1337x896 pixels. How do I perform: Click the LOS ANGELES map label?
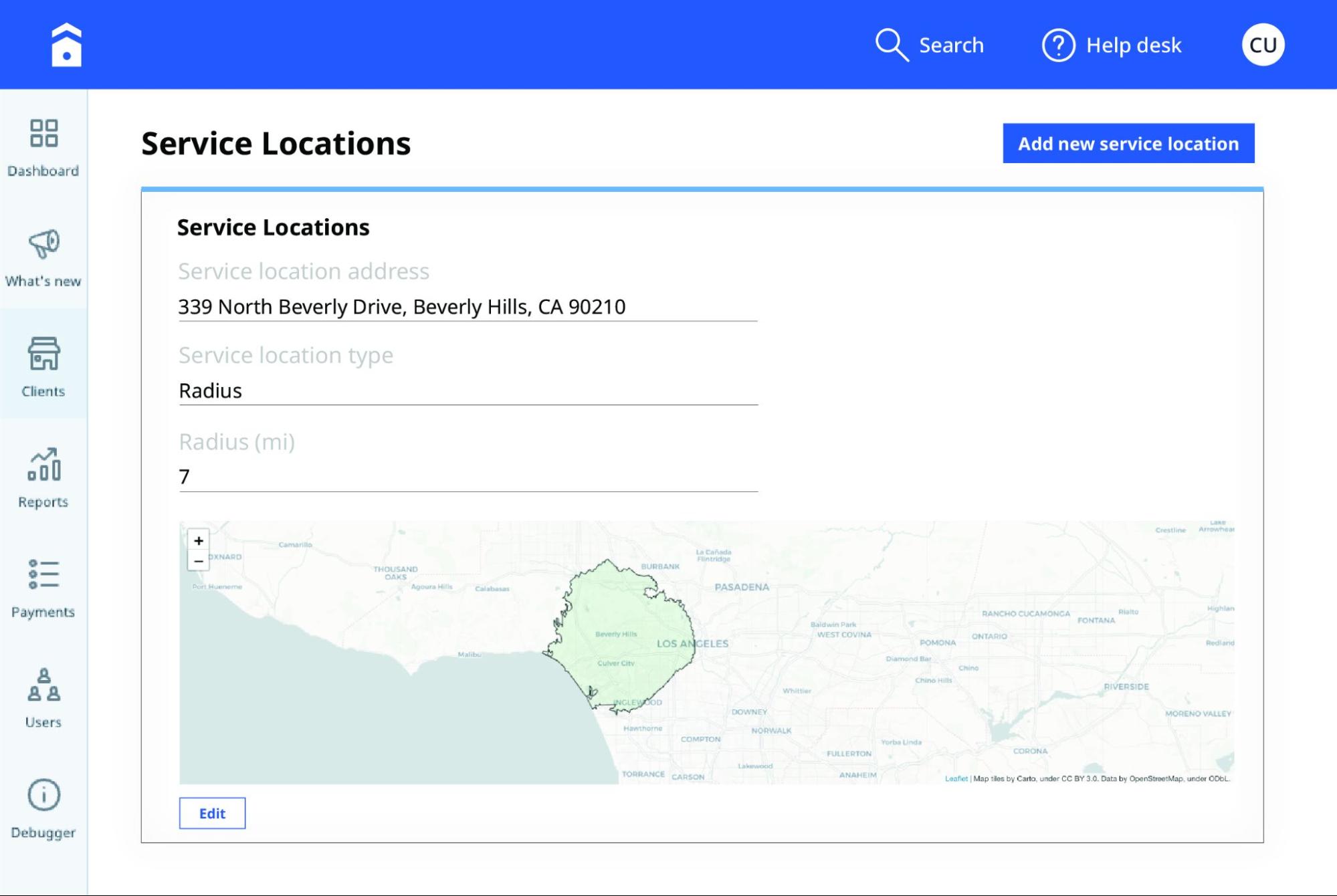click(x=692, y=643)
